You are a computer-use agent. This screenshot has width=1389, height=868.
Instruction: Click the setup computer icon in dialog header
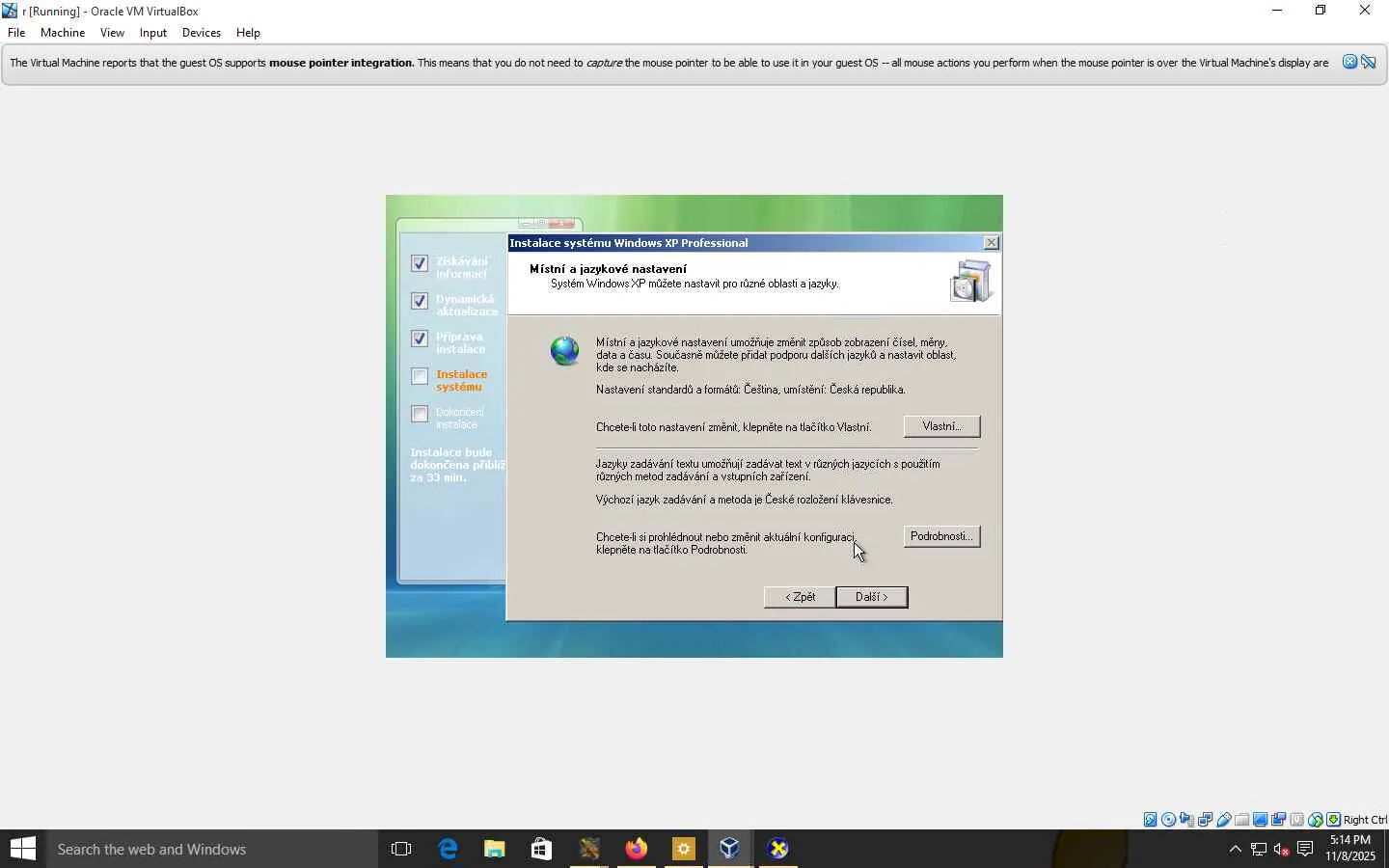(970, 282)
